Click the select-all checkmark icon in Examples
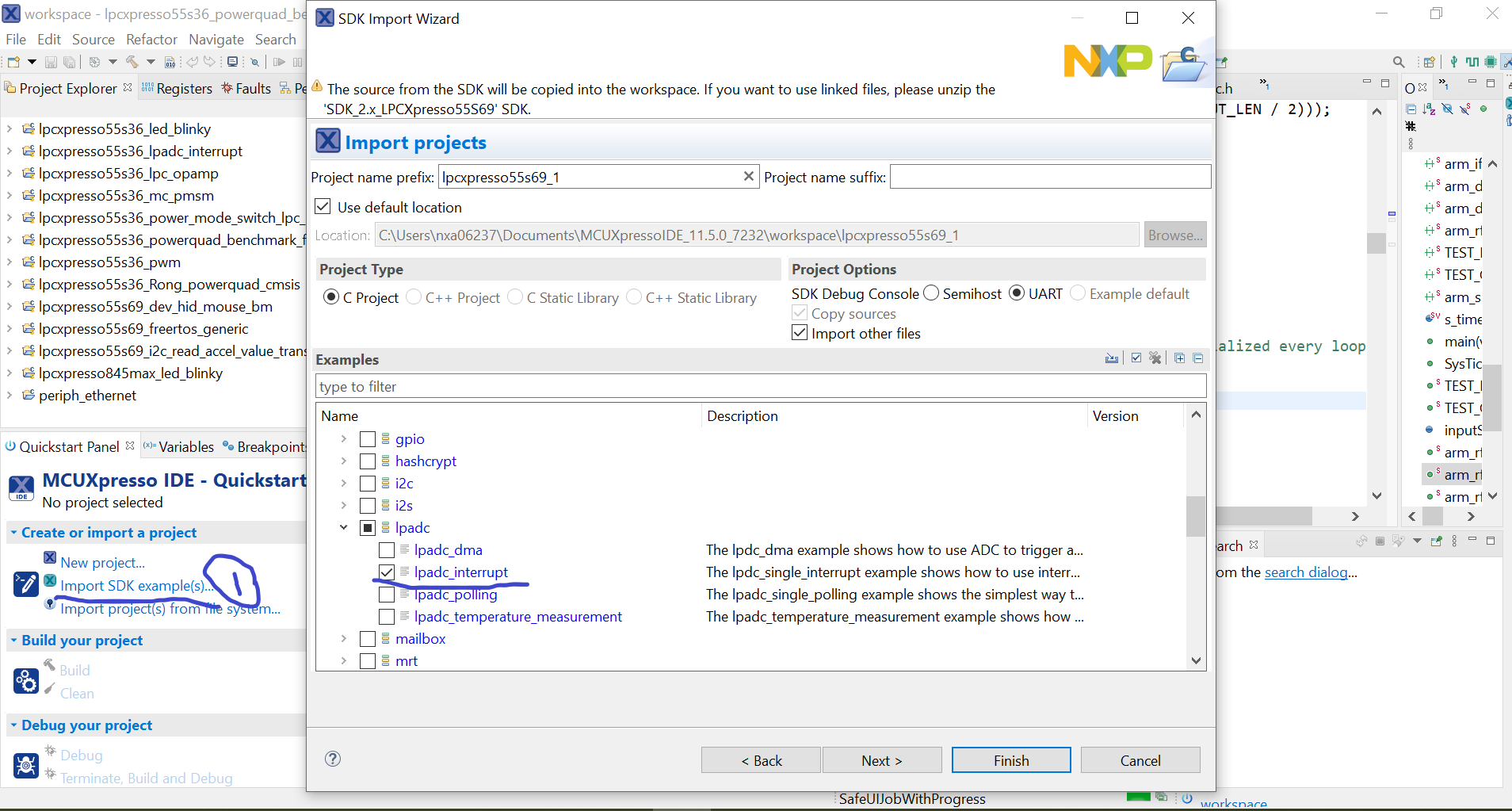 click(1136, 358)
